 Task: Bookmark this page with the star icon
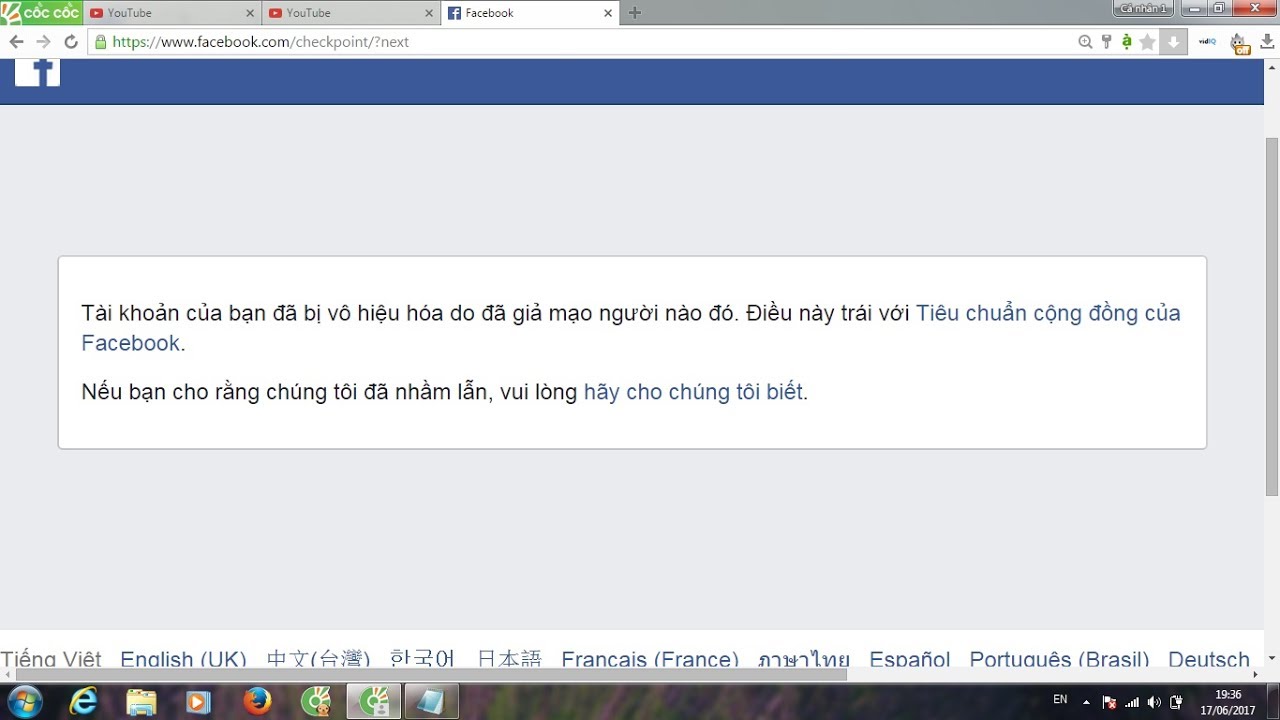click(1147, 42)
